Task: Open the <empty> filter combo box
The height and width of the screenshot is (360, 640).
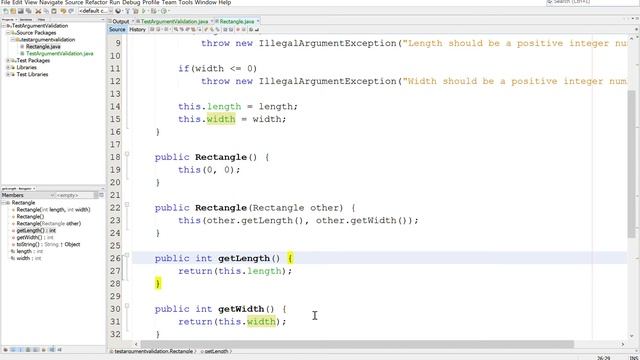Action: (x=77, y=196)
